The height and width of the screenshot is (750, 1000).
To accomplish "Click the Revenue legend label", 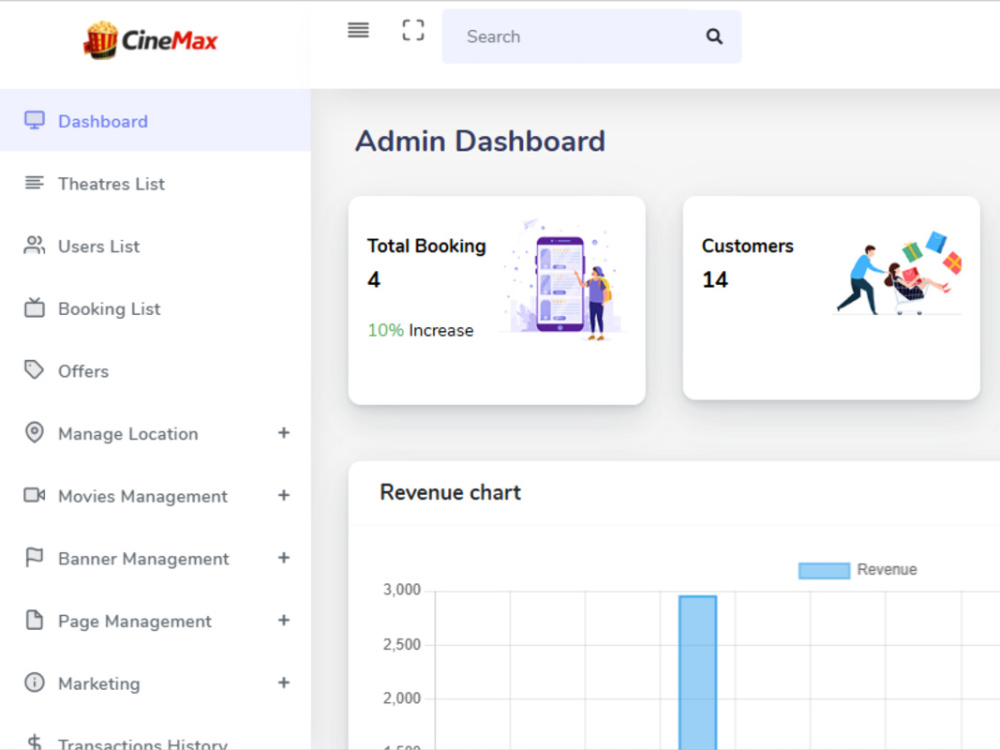I will [886, 570].
